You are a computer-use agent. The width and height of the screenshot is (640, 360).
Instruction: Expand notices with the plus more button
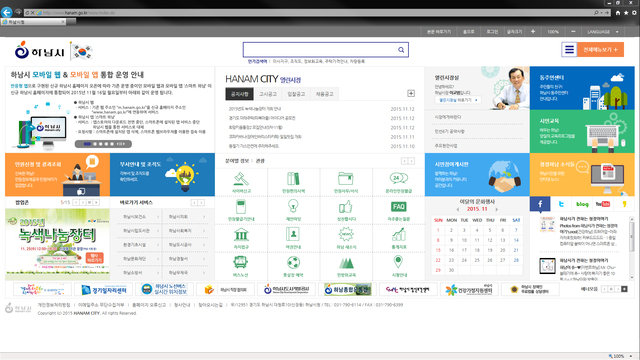pos(411,93)
